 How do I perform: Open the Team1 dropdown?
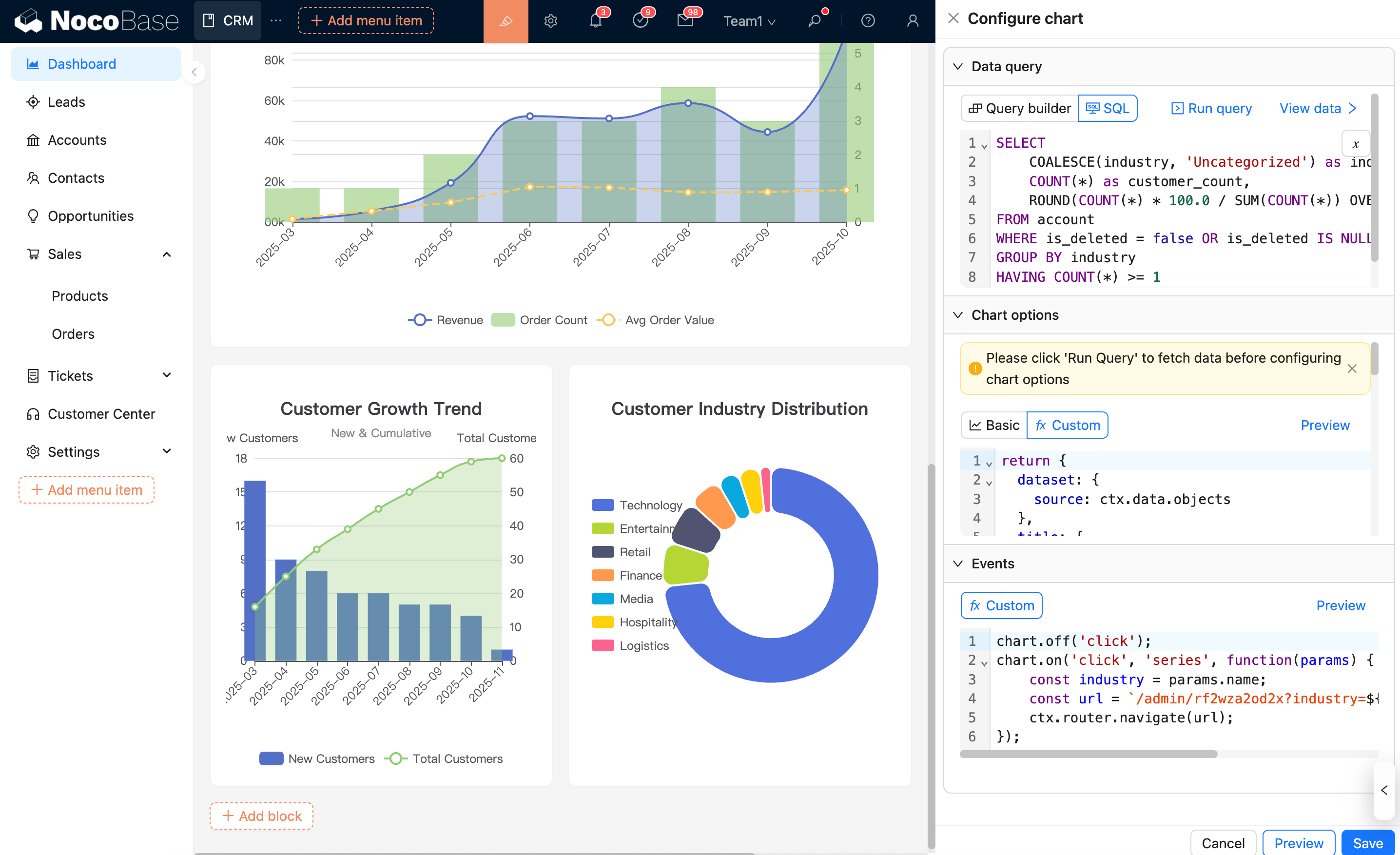click(748, 21)
